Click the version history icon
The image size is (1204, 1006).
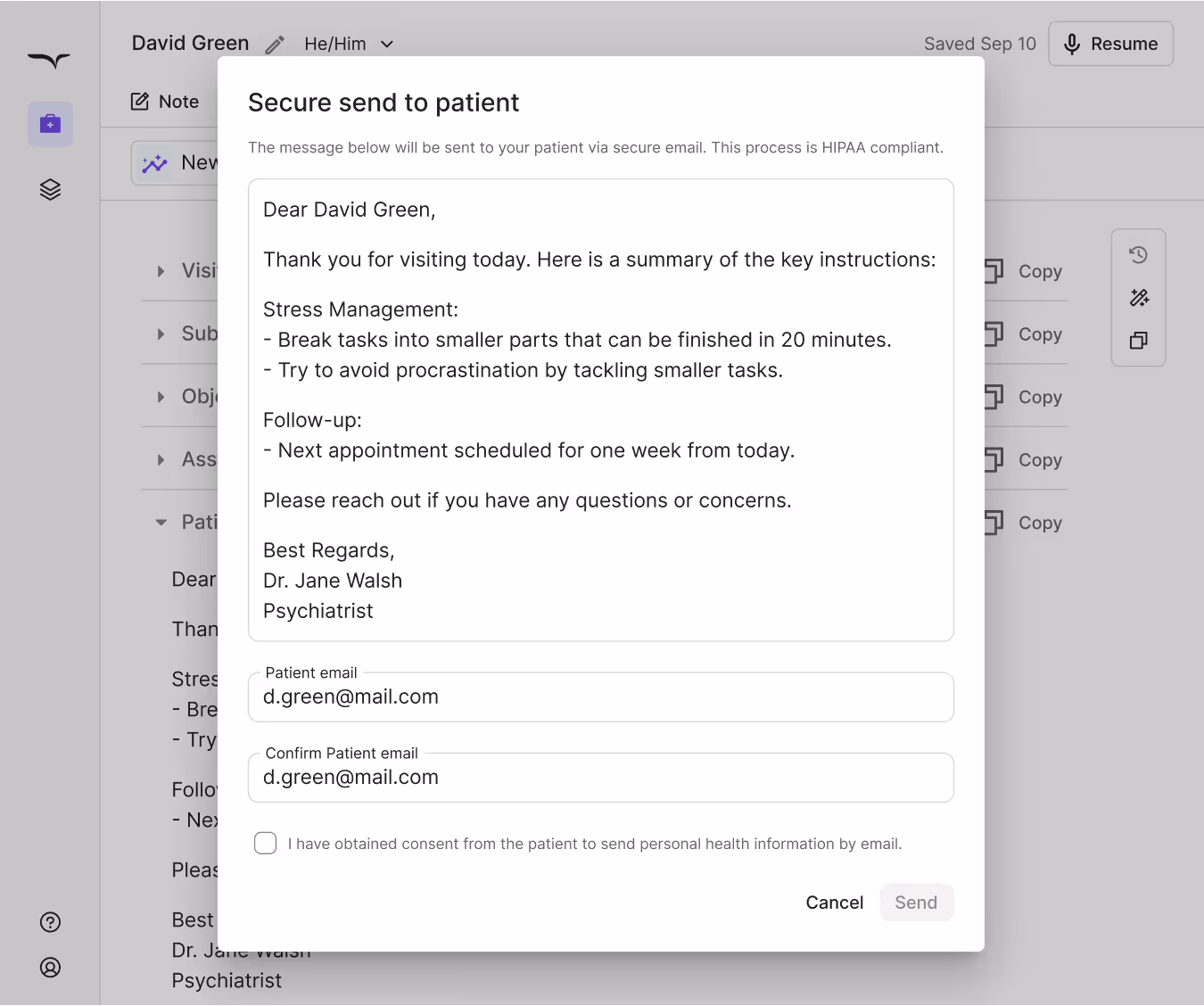1138,254
